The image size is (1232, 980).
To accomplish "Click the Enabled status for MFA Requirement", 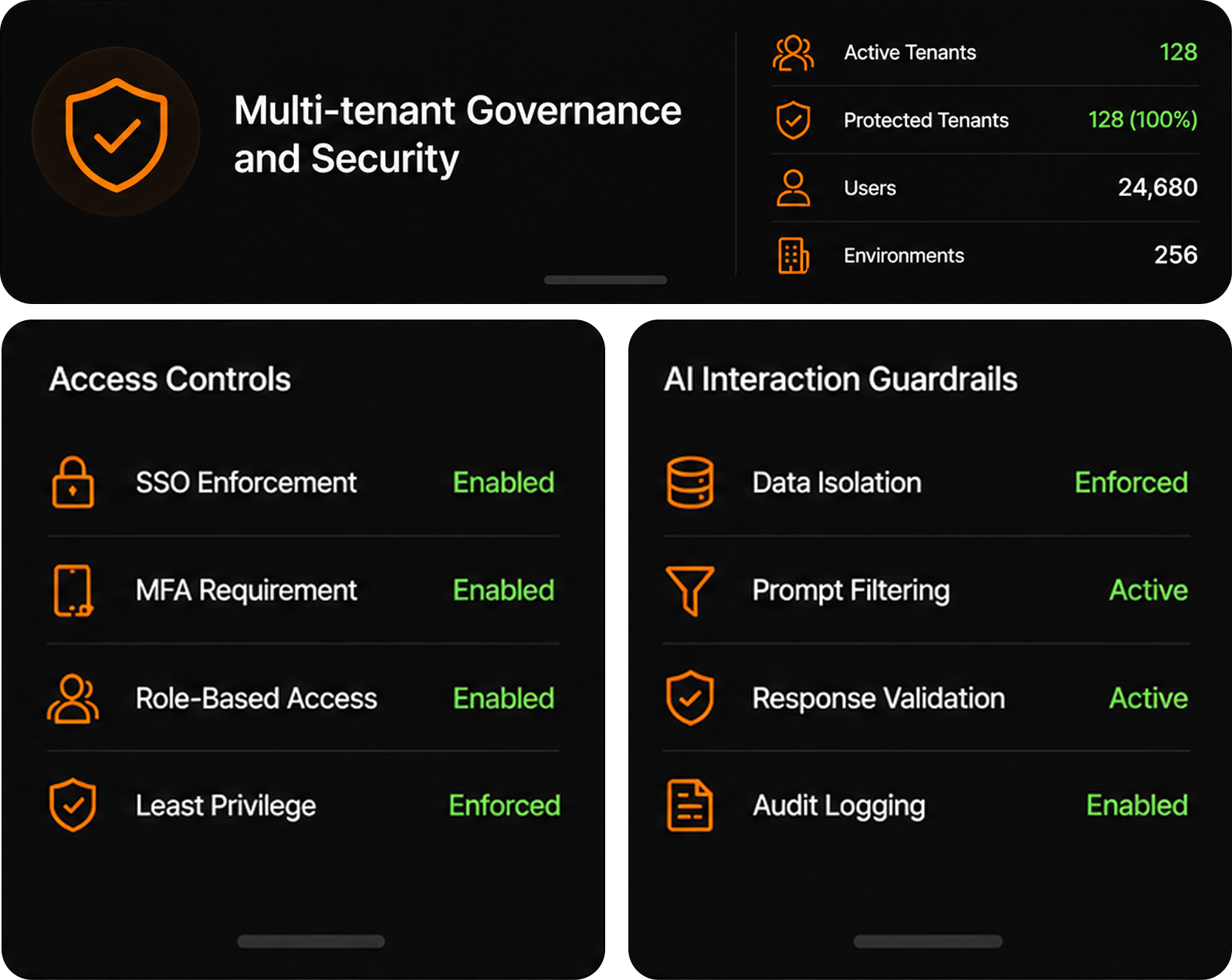I will tap(503, 590).
